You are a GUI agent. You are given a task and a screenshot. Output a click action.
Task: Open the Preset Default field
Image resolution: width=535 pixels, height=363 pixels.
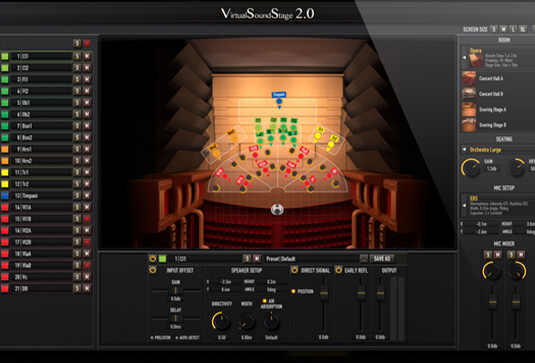click(311, 259)
